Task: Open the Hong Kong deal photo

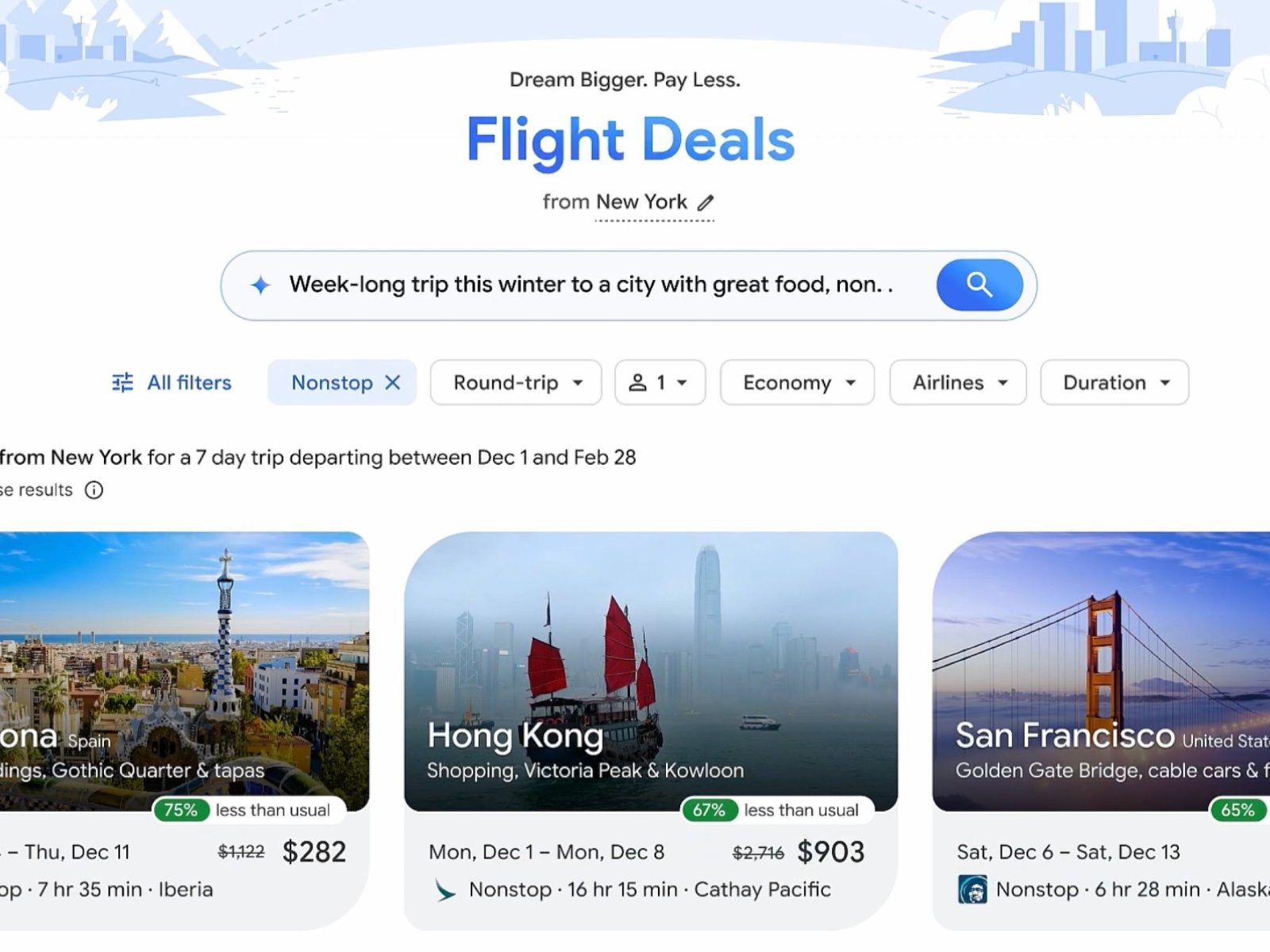Action: [651, 671]
